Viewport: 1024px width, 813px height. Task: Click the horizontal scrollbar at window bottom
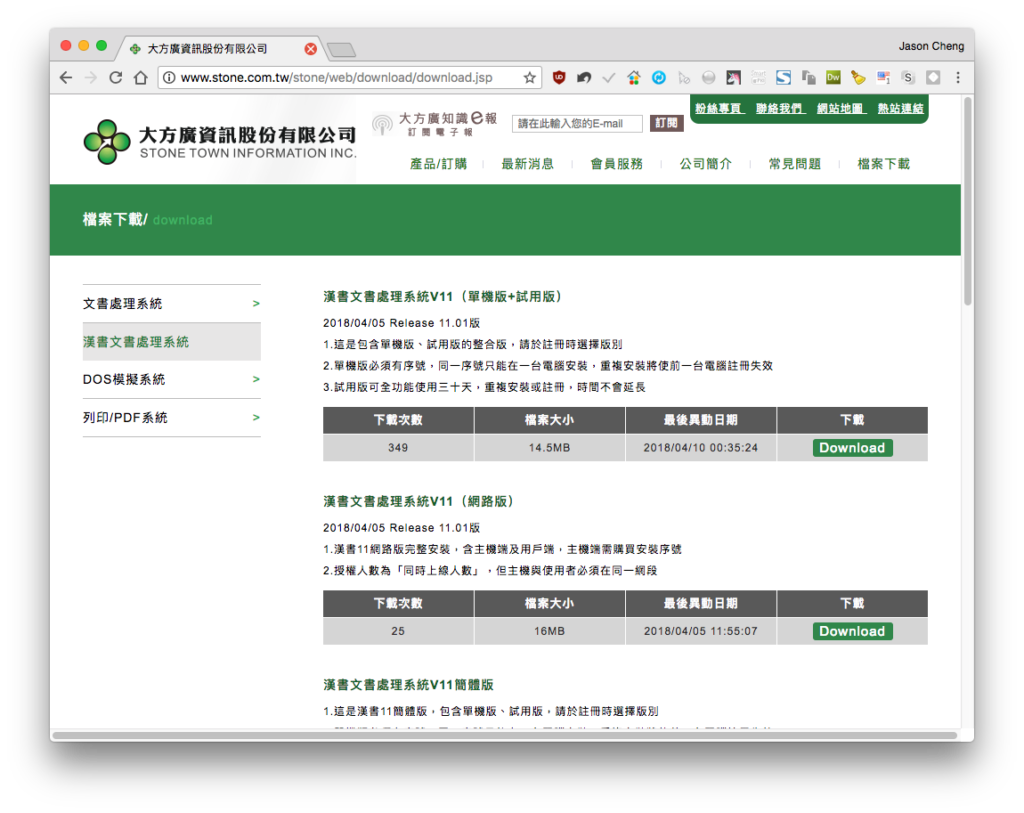coord(504,736)
